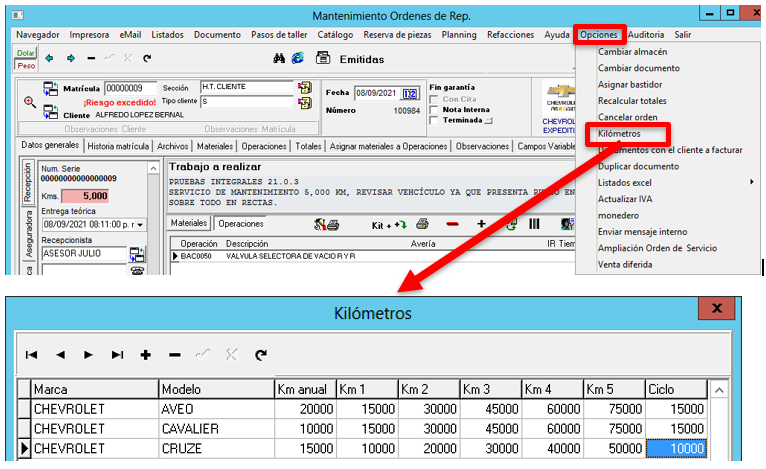Open the Opciones menu
Image resolution: width=766 pixels, height=469 pixels.
coord(599,34)
